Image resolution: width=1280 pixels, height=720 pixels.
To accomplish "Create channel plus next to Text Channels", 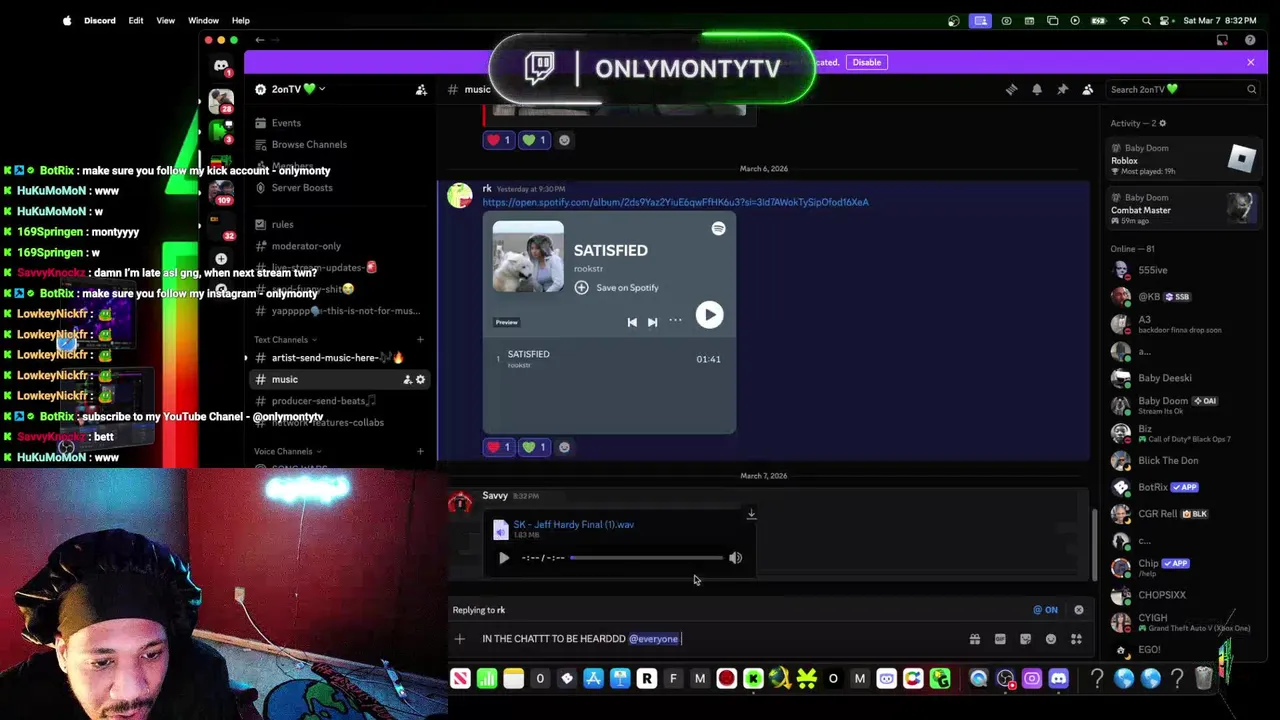I will point(420,340).
